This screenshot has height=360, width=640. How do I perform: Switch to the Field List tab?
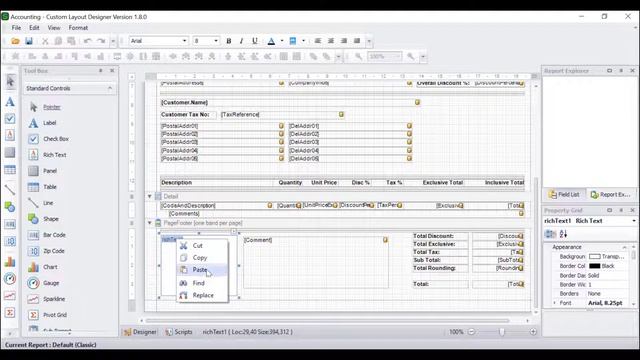[564, 195]
